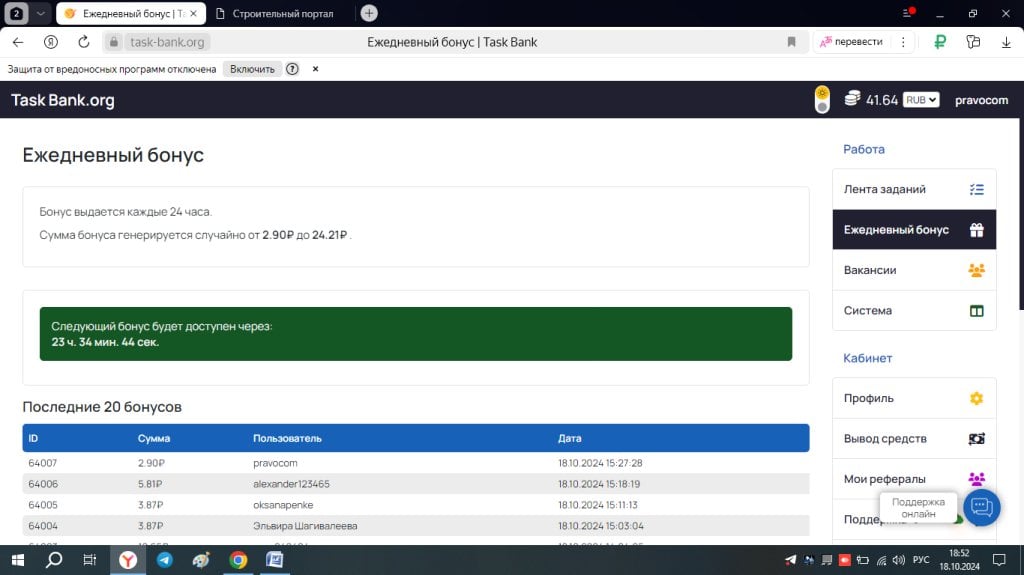
Task: Open Telegram from the taskbar
Action: click(165, 560)
